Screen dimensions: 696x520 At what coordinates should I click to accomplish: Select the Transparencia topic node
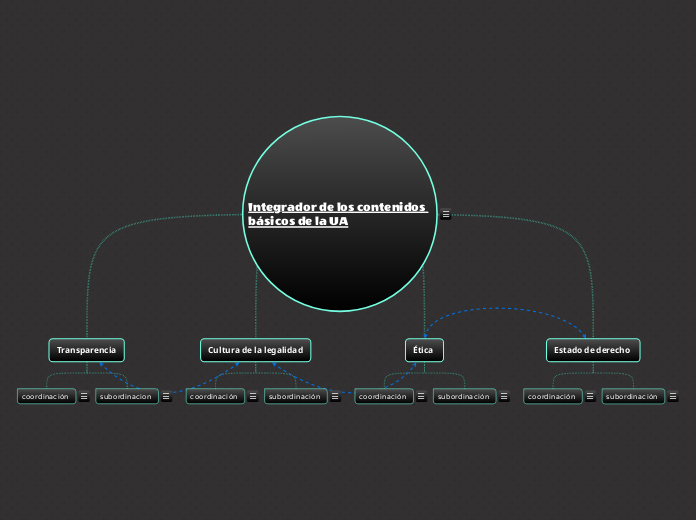[87, 350]
